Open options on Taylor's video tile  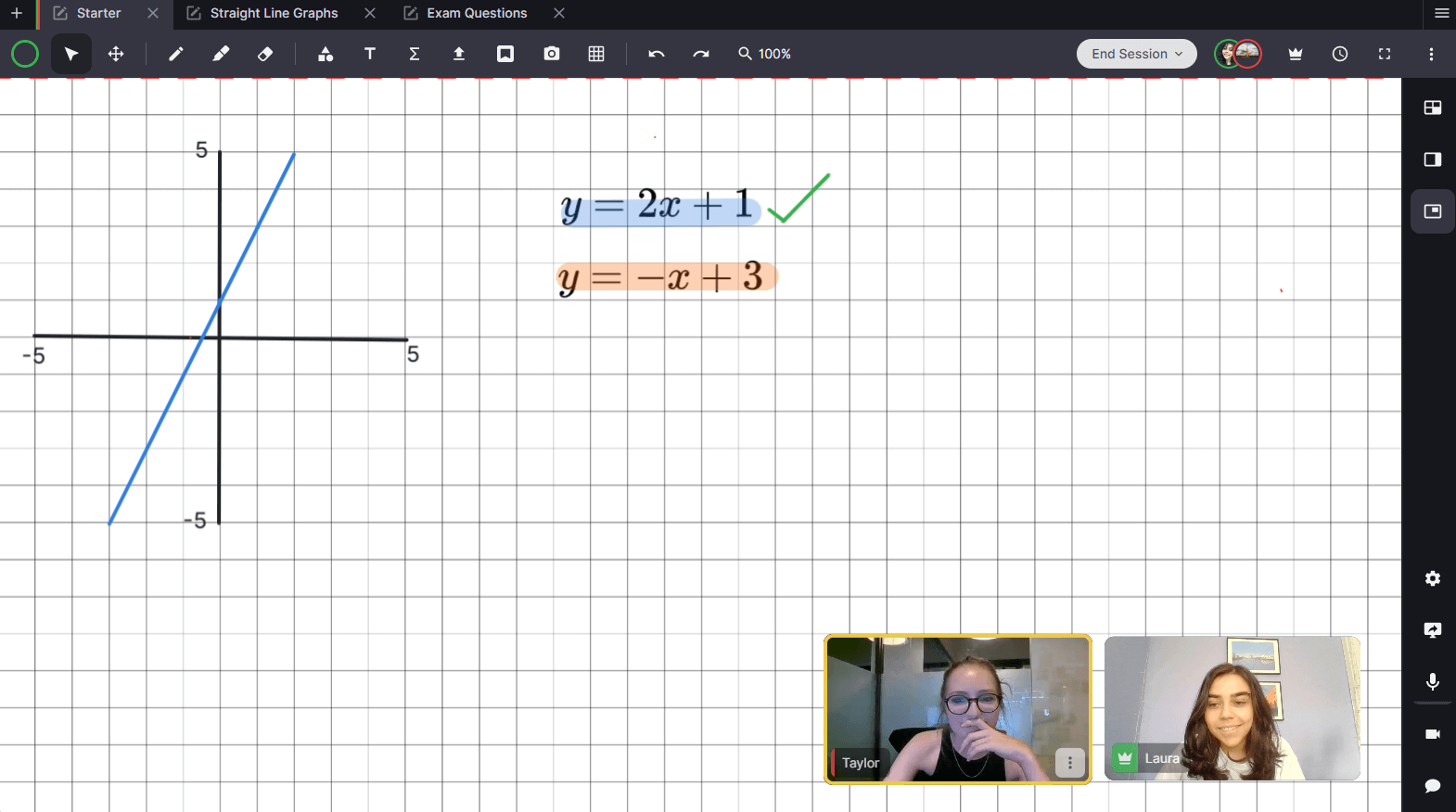coord(1069,762)
